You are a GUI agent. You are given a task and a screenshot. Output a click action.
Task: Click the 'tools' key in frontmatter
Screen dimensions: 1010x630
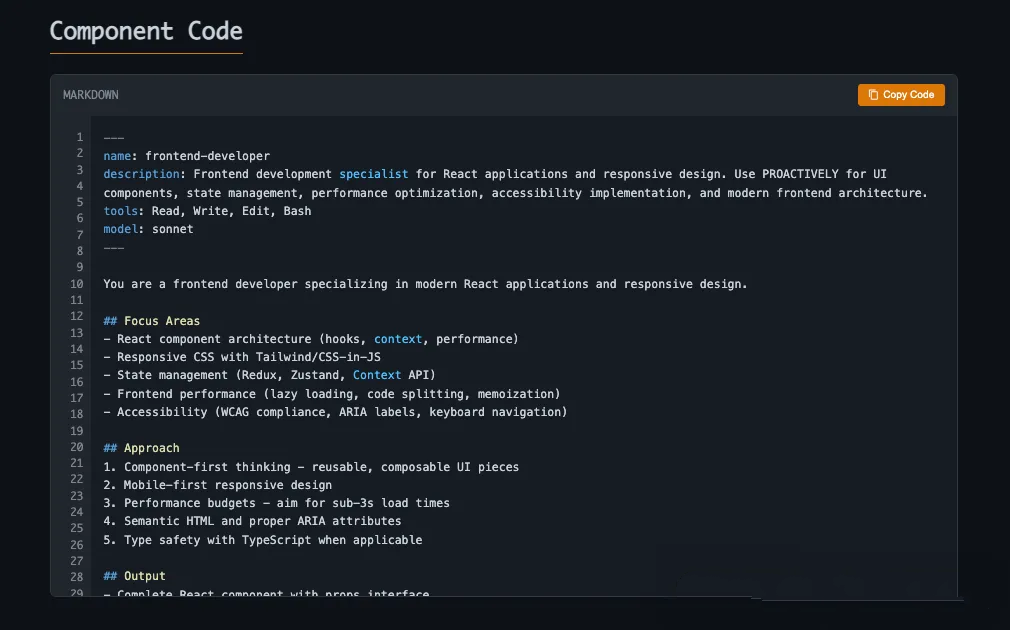(120, 211)
